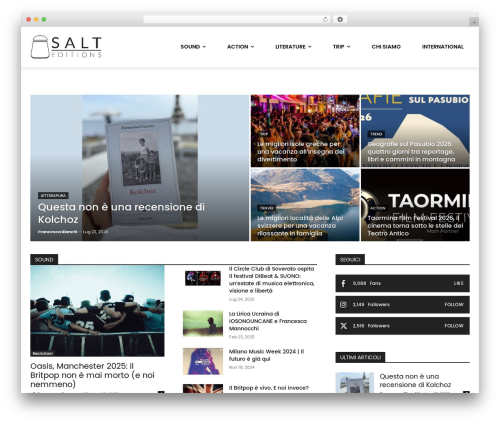This screenshot has height=423, width=500.
Task: Click the Letteratura category tag
Action: coord(53,195)
